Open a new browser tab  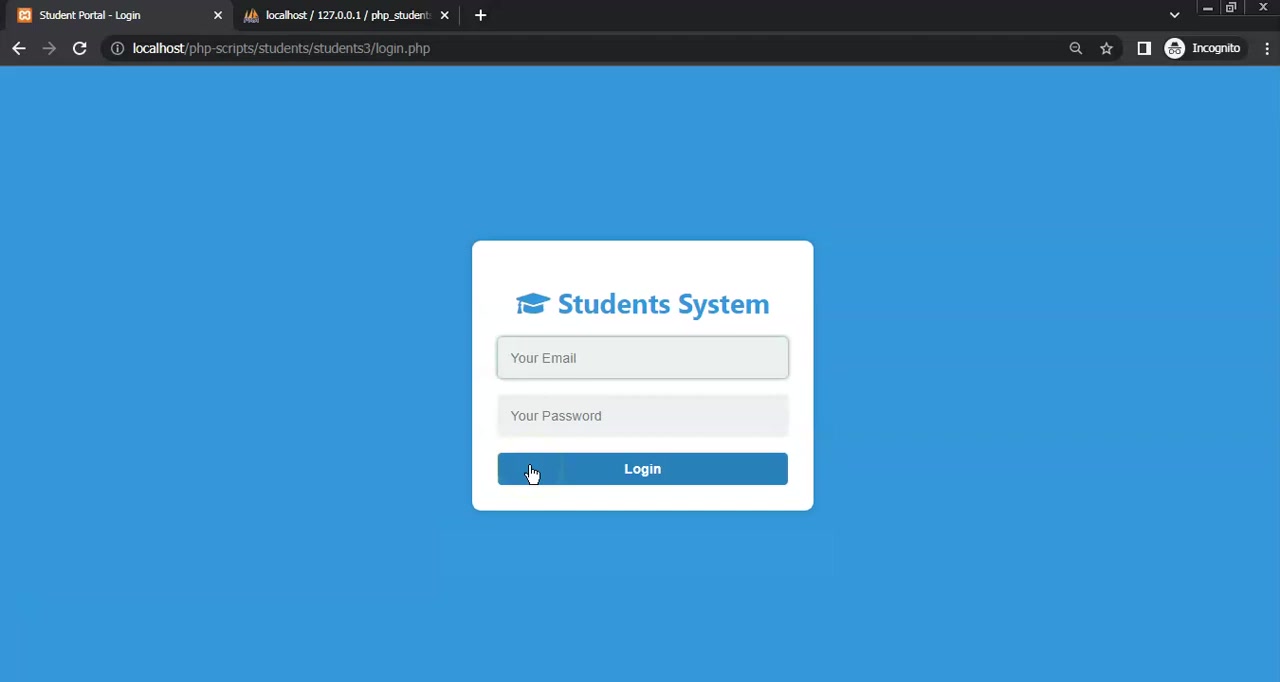pos(480,15)
